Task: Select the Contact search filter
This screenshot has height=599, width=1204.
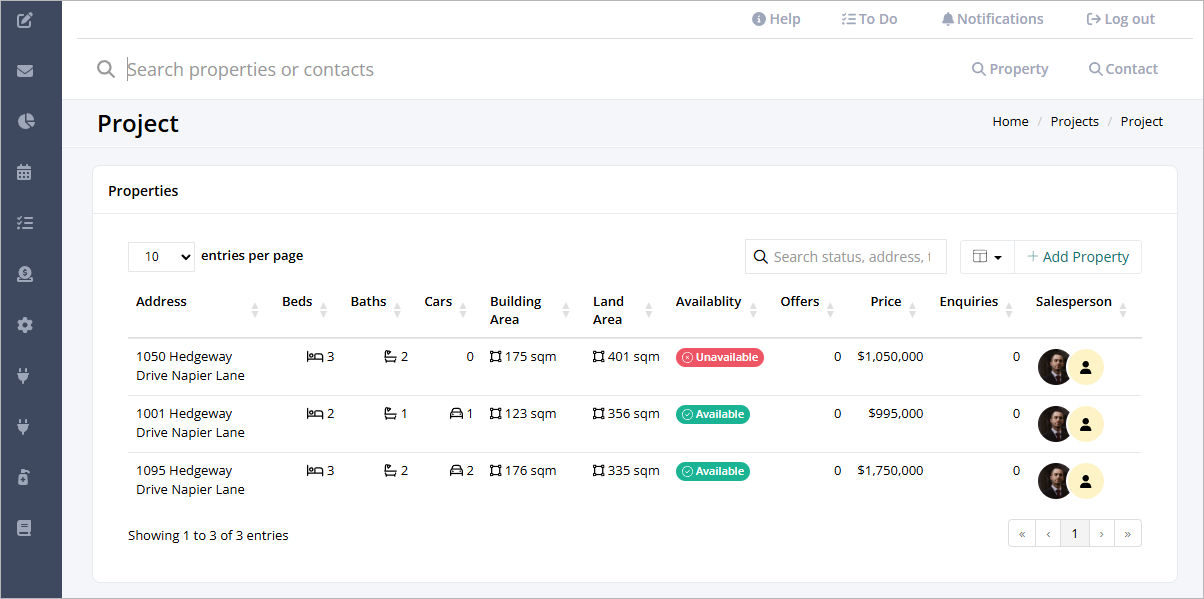Action: point(1123,69)
